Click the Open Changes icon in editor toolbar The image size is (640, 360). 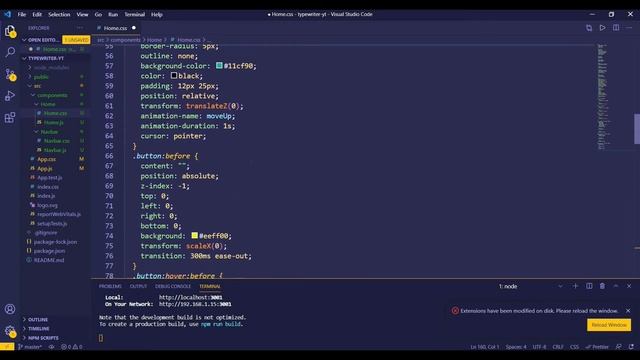coord(589,28)
